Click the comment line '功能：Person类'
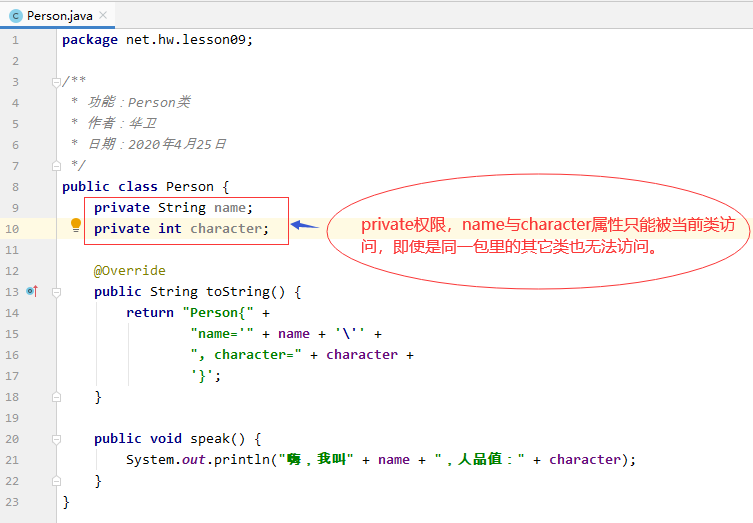The height and width of the screenshot is (523, 753). coord(139,102)
